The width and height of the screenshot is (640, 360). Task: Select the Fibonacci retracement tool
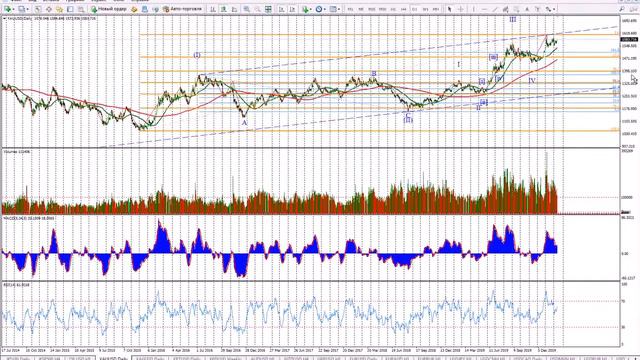(516, 9)
